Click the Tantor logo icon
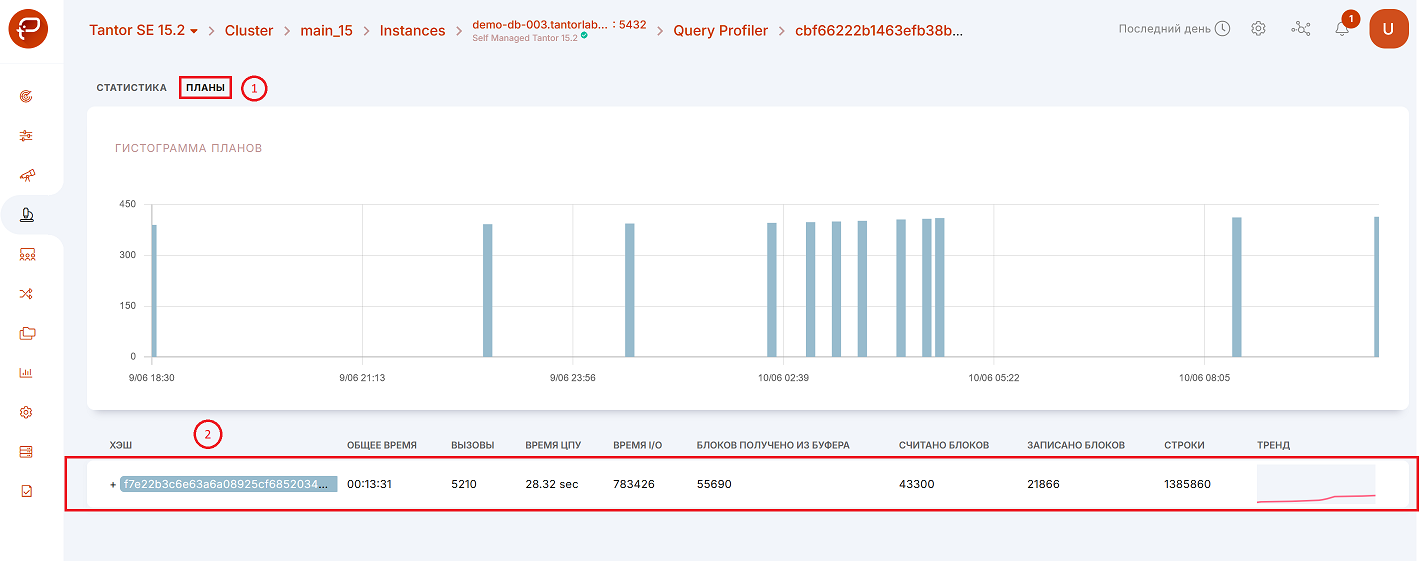The image size is (1424, 561). point(28,29)
